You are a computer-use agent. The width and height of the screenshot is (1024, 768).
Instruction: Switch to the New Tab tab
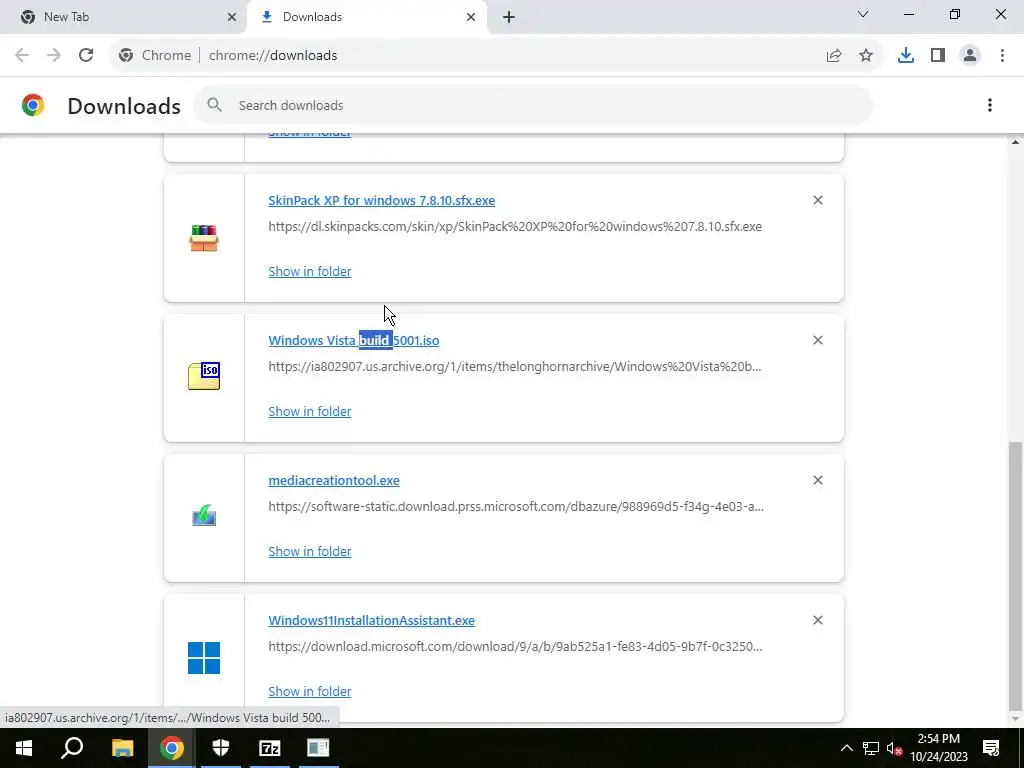coord(124,17)
